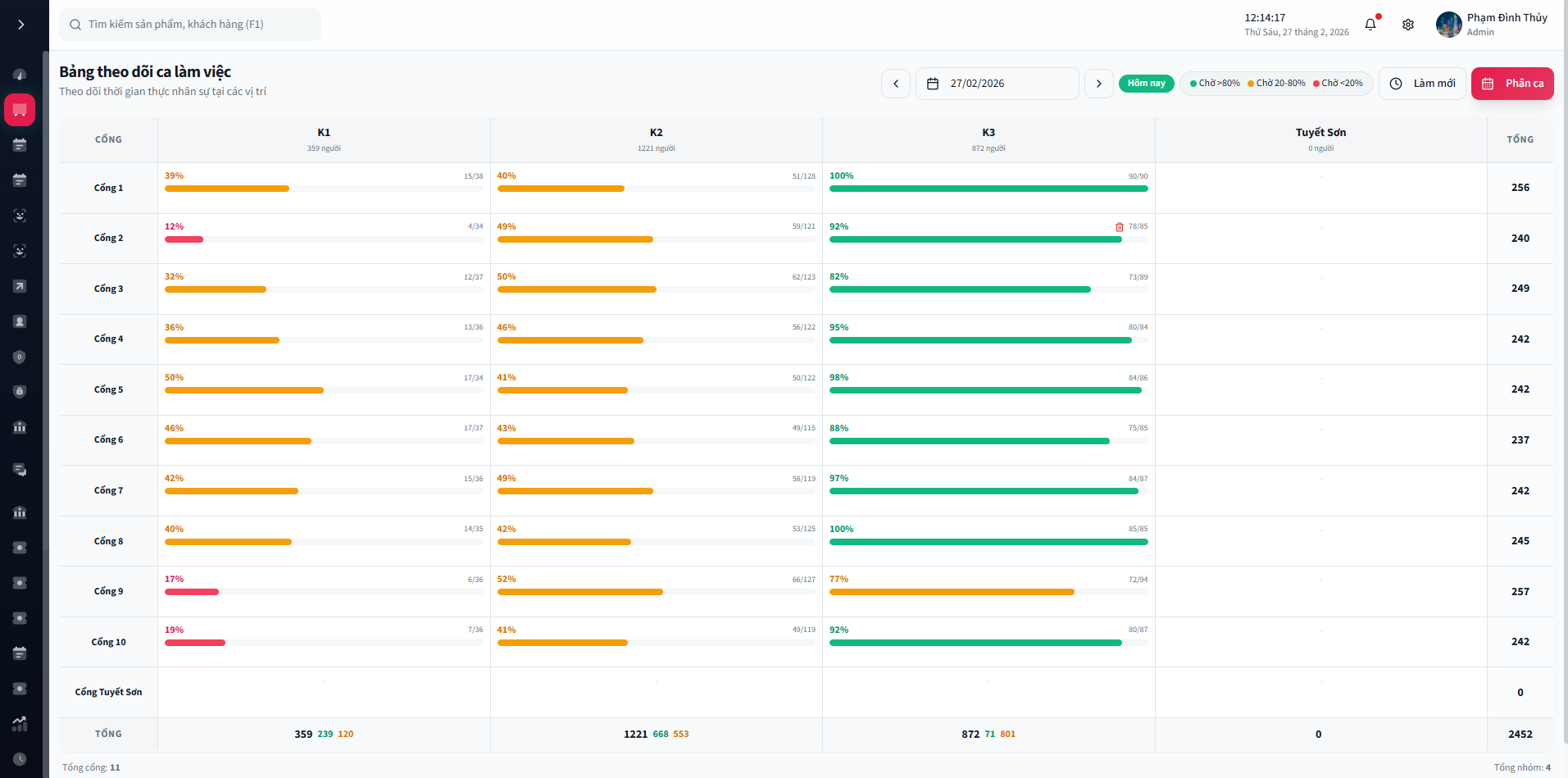Open the notification bell
The image size is (1568, 778).
(1370, 25)
